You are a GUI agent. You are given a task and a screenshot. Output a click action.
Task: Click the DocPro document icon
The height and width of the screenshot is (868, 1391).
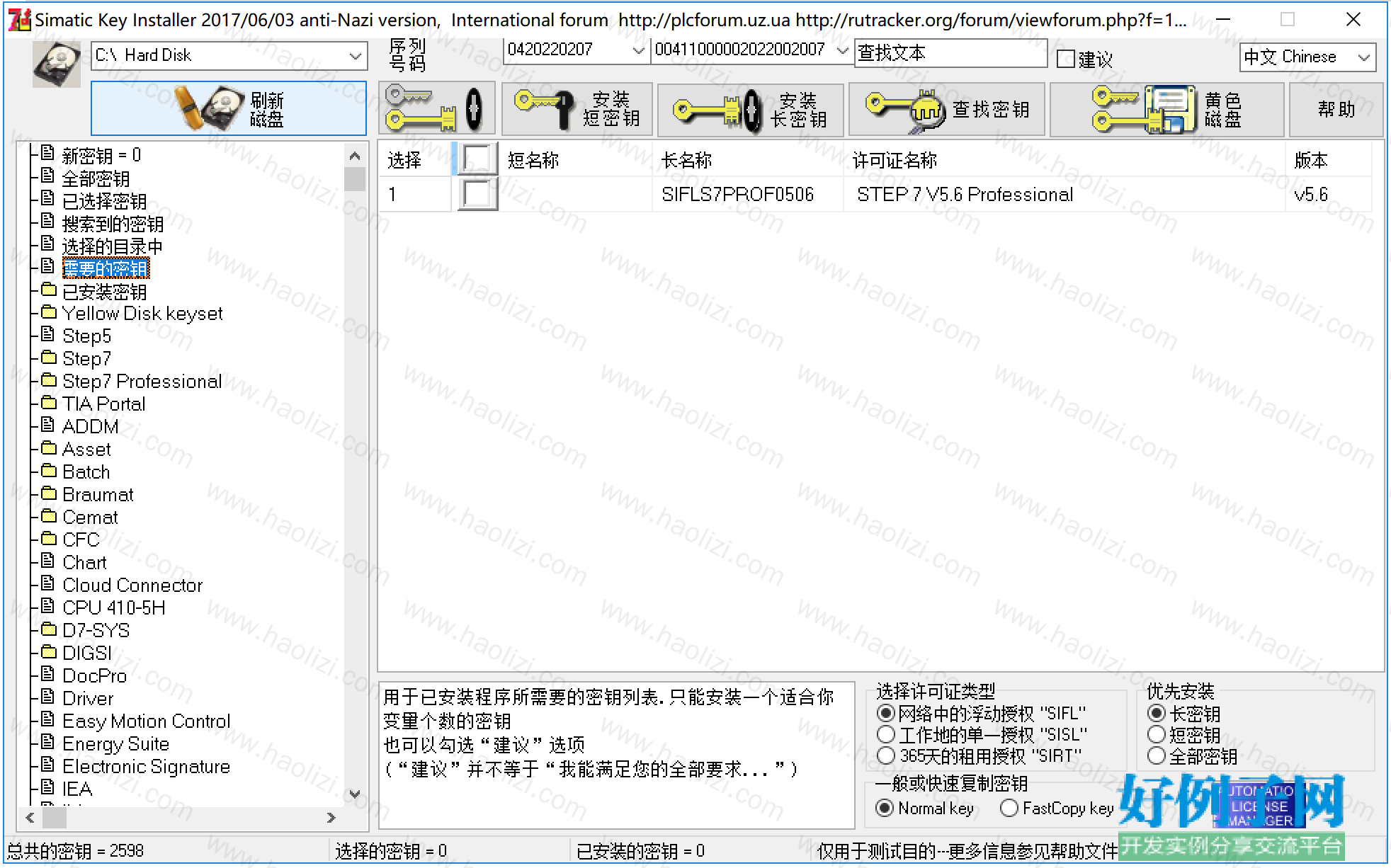click(47, 674)
